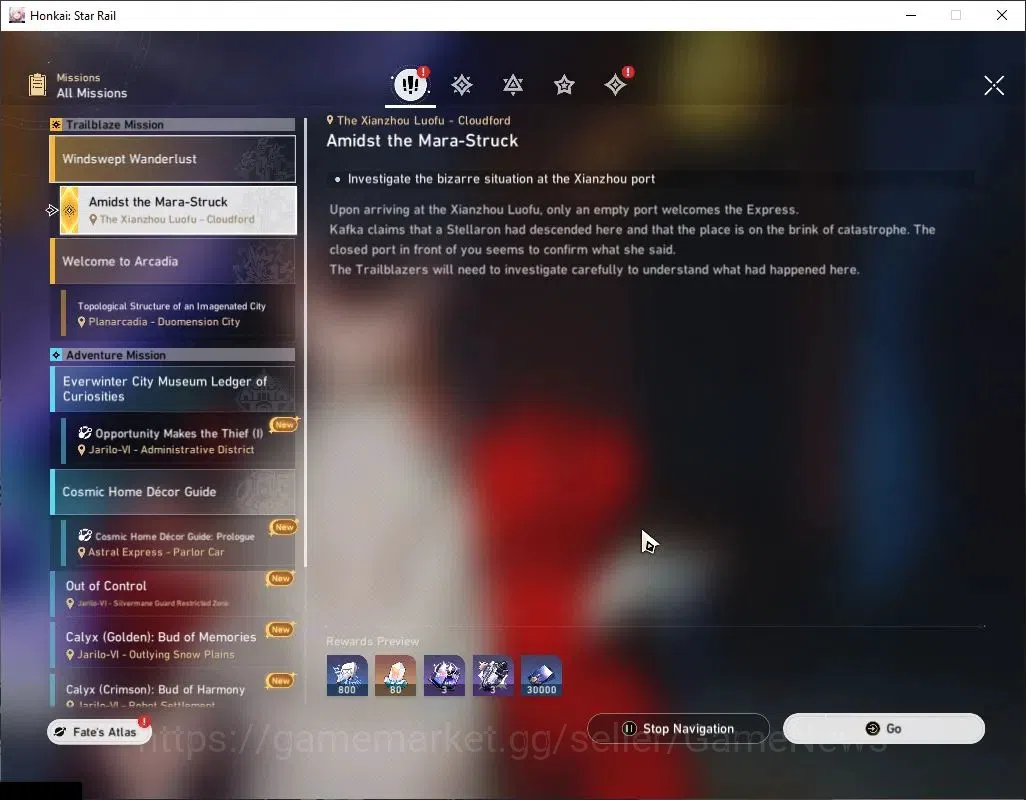Switch to the Trailblaze mission filter icon

tap(462, 85)
